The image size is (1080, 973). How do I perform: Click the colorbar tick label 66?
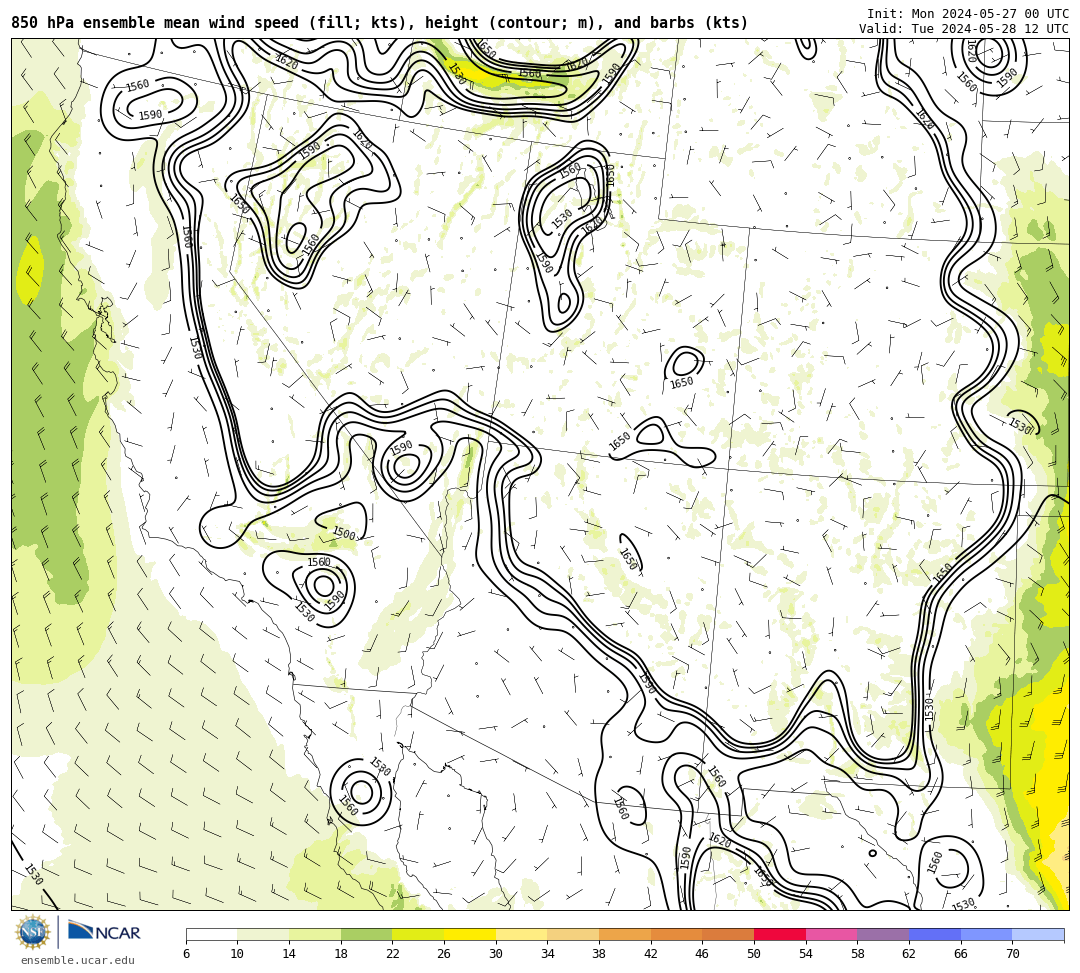[x=961, y=954]
